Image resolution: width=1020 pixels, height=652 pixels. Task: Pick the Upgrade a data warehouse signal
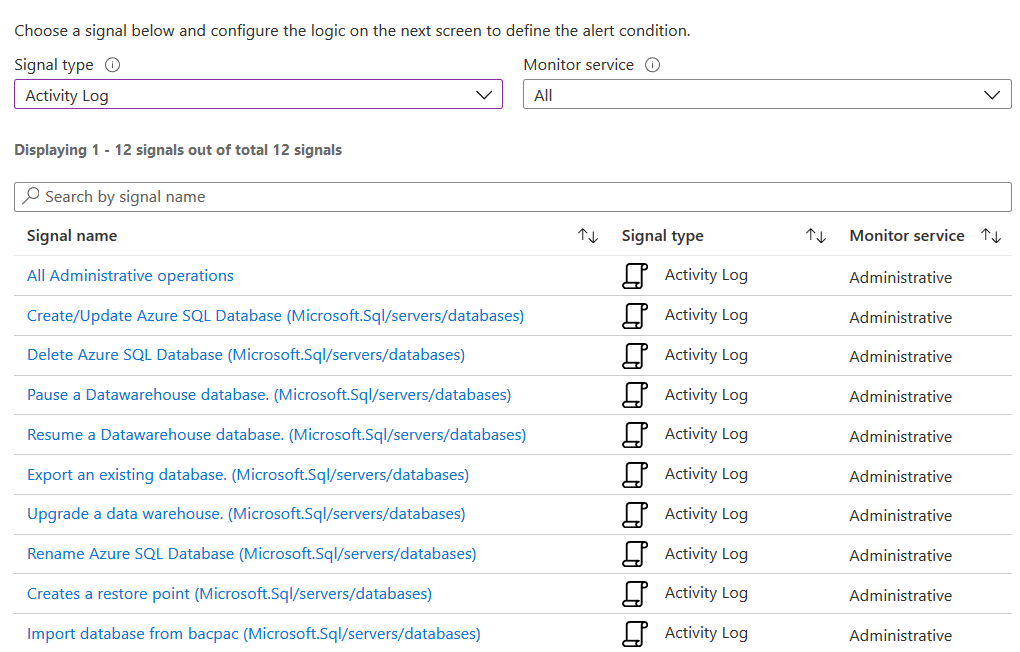coord(246,514)
